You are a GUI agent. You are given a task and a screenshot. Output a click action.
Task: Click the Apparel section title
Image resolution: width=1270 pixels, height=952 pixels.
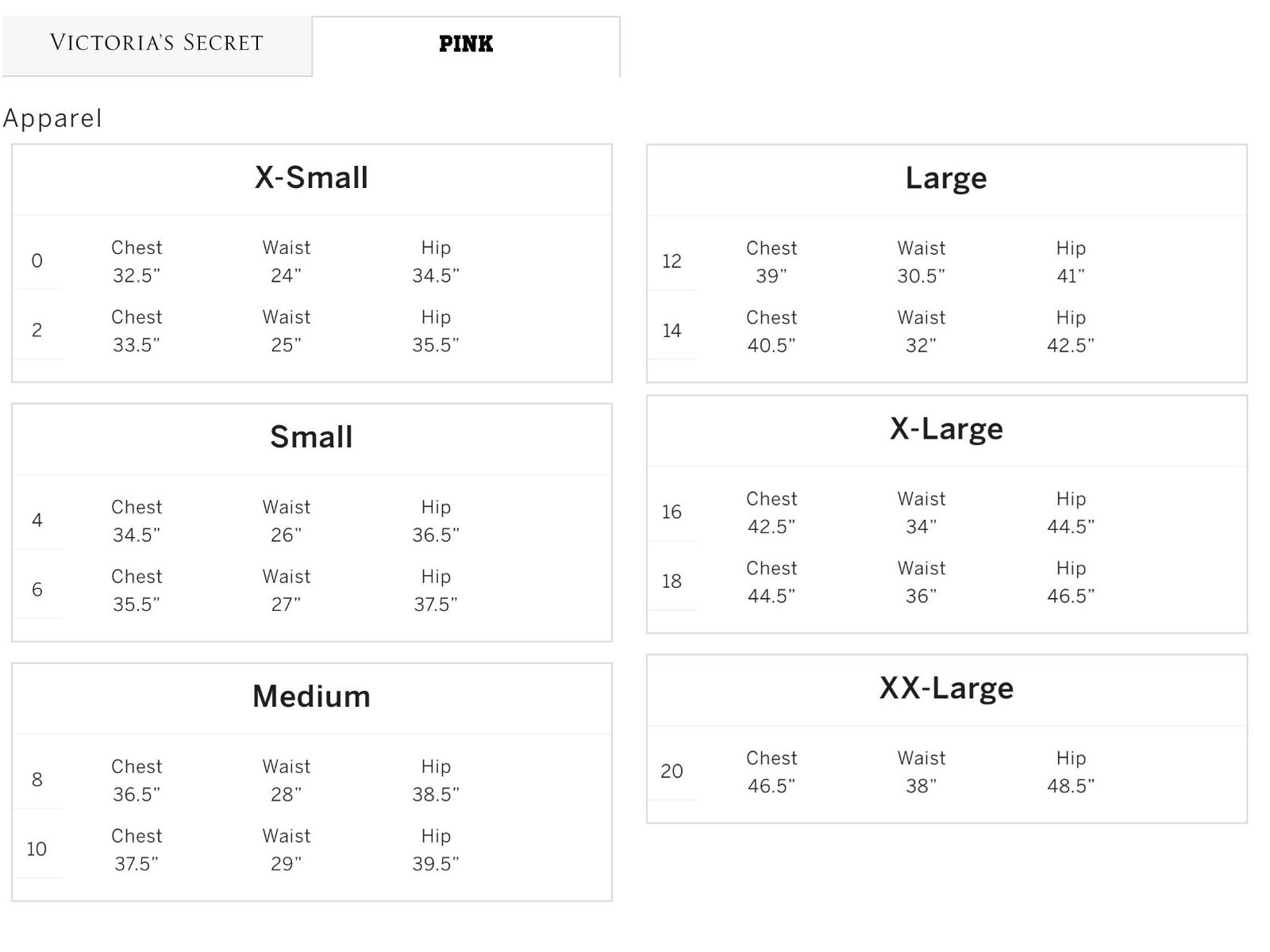52,119
